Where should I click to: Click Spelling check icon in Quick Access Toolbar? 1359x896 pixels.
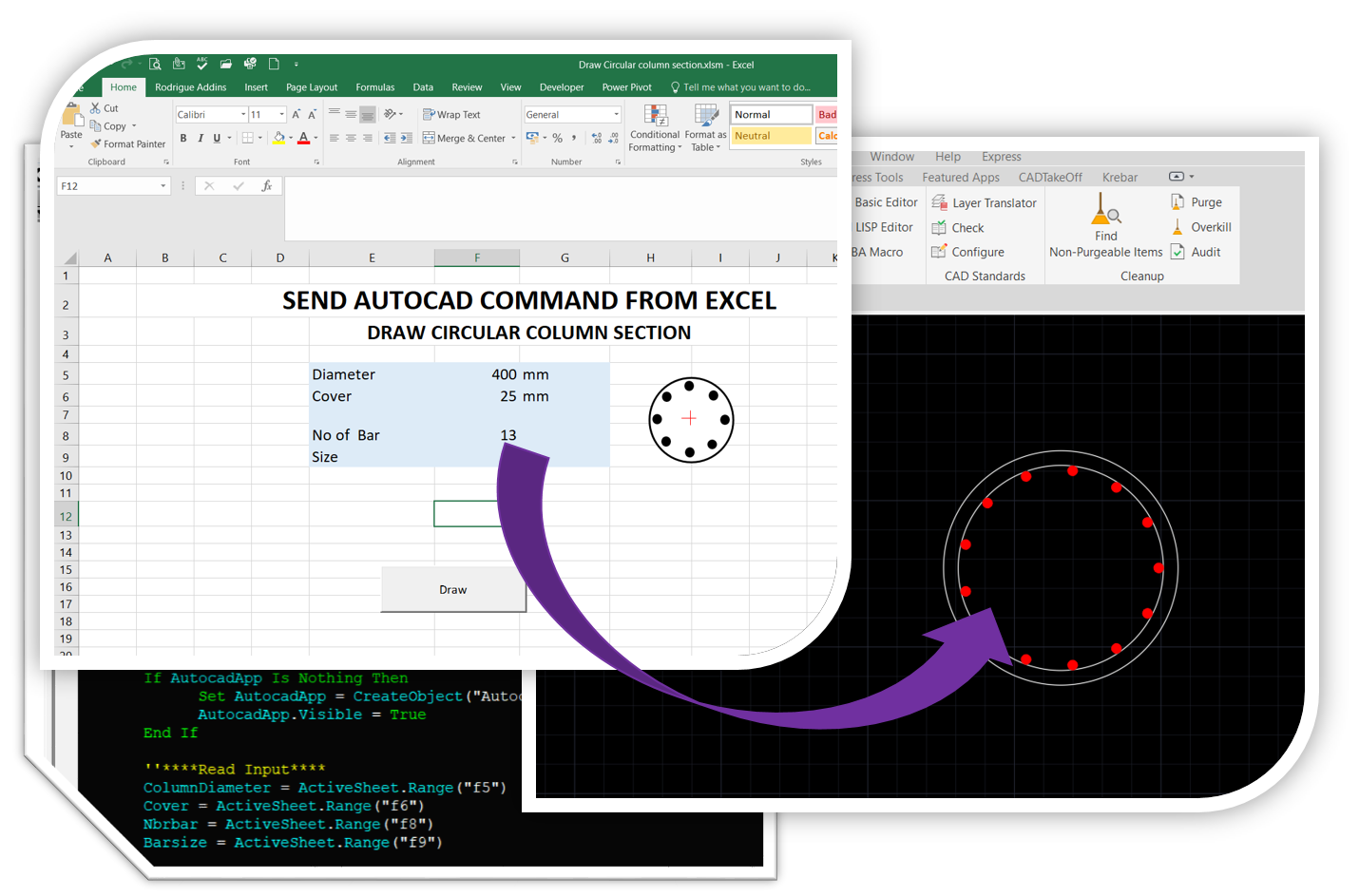[x=201, y=64]
